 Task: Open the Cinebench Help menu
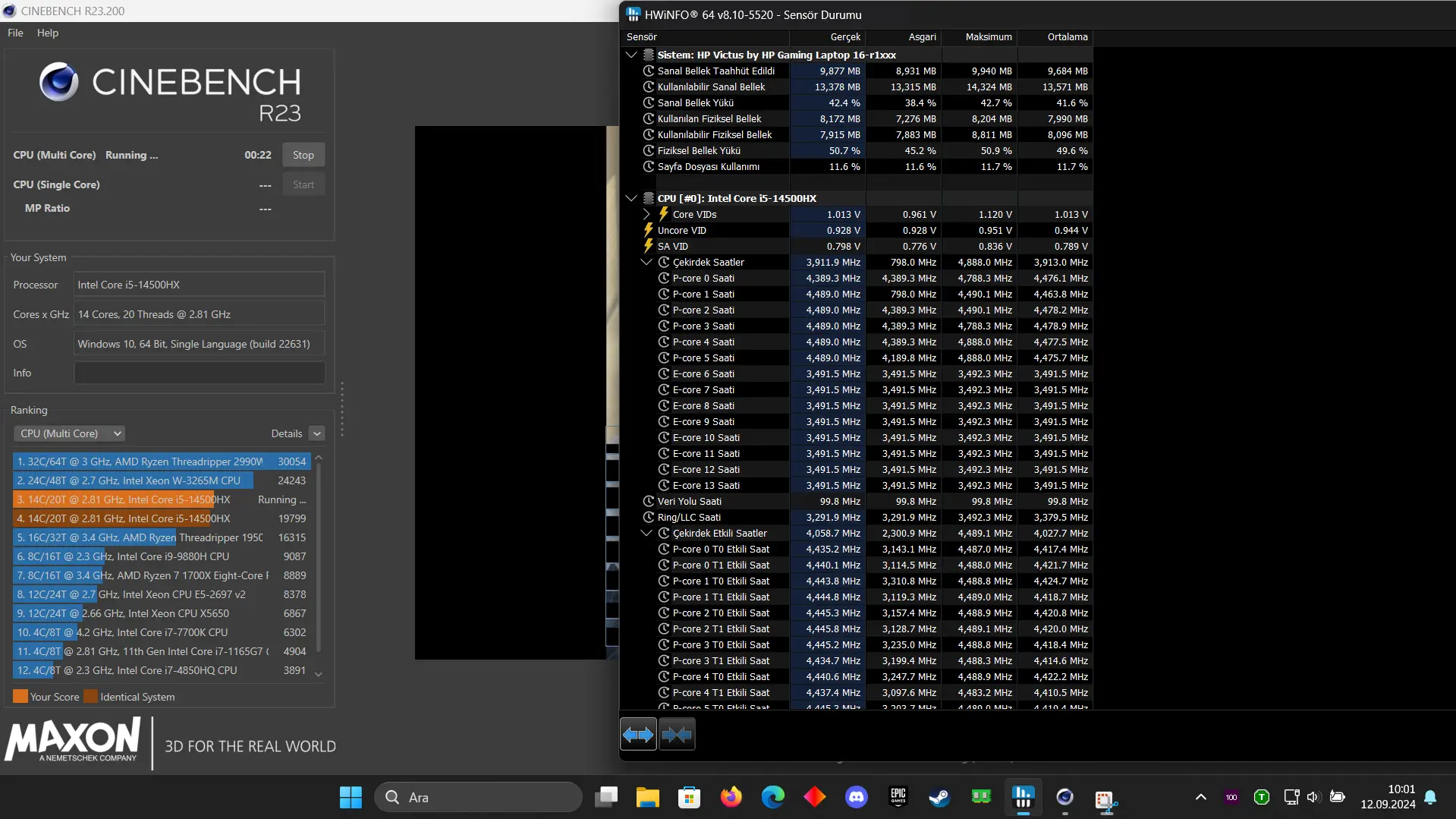click(48, 33)
